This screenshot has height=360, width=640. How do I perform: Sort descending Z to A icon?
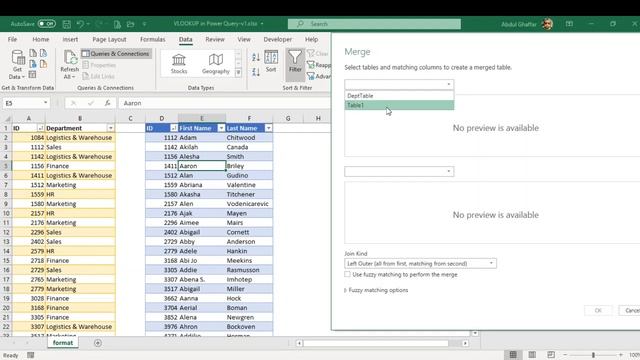(256, 73)
